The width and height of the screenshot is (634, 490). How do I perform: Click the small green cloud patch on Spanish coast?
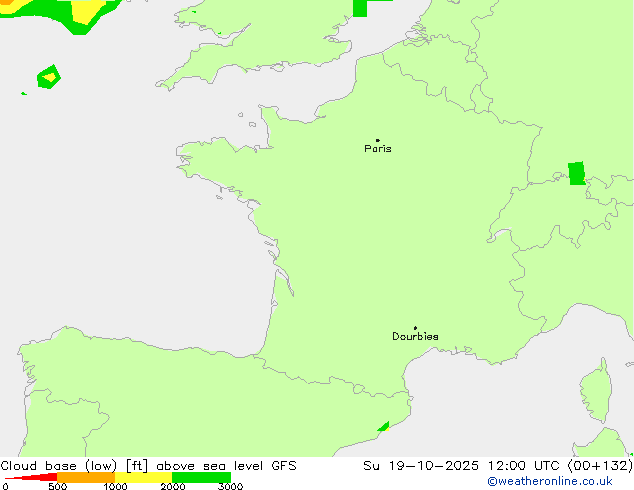point(383,427)
